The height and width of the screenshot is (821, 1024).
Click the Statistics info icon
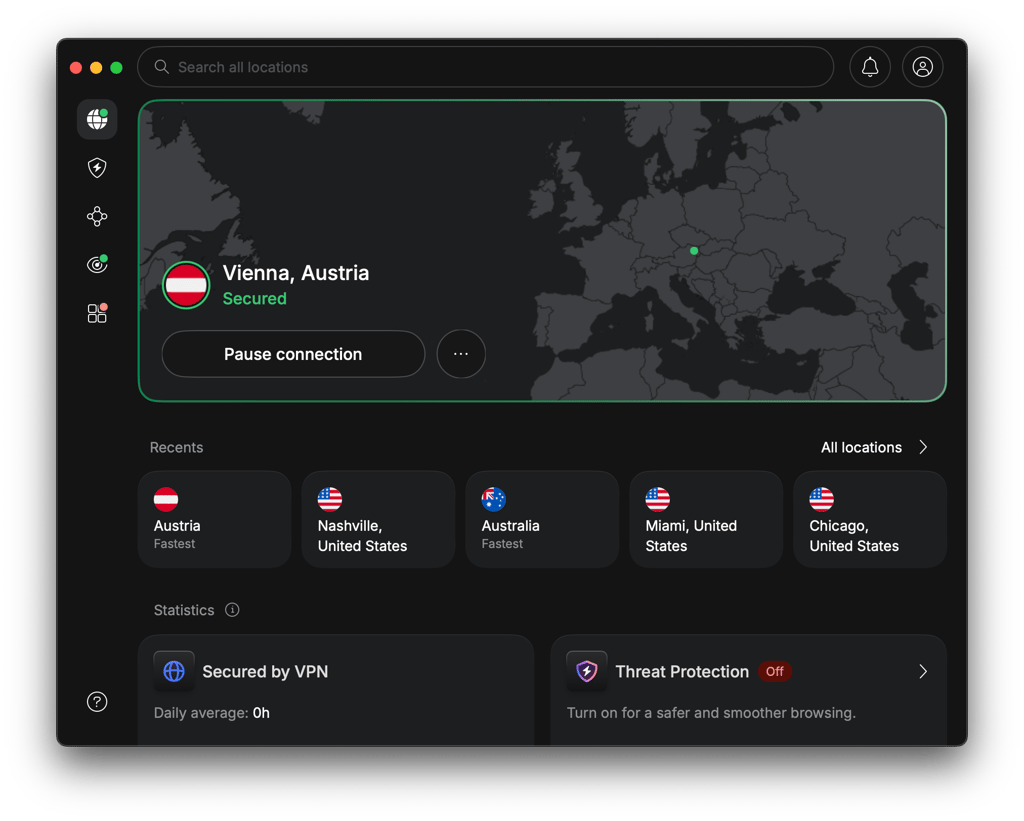tap(232, 609)
